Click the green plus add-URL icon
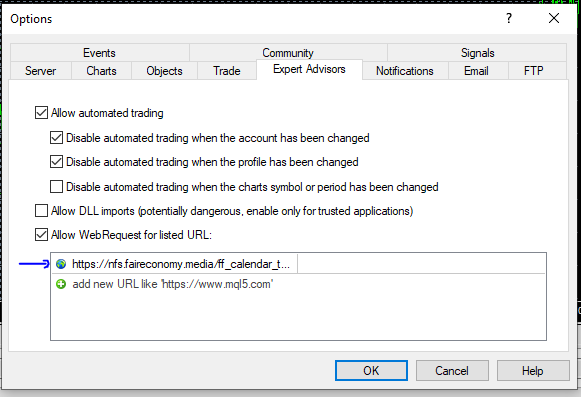The image size is (581, 397). (x=61, y=284)
